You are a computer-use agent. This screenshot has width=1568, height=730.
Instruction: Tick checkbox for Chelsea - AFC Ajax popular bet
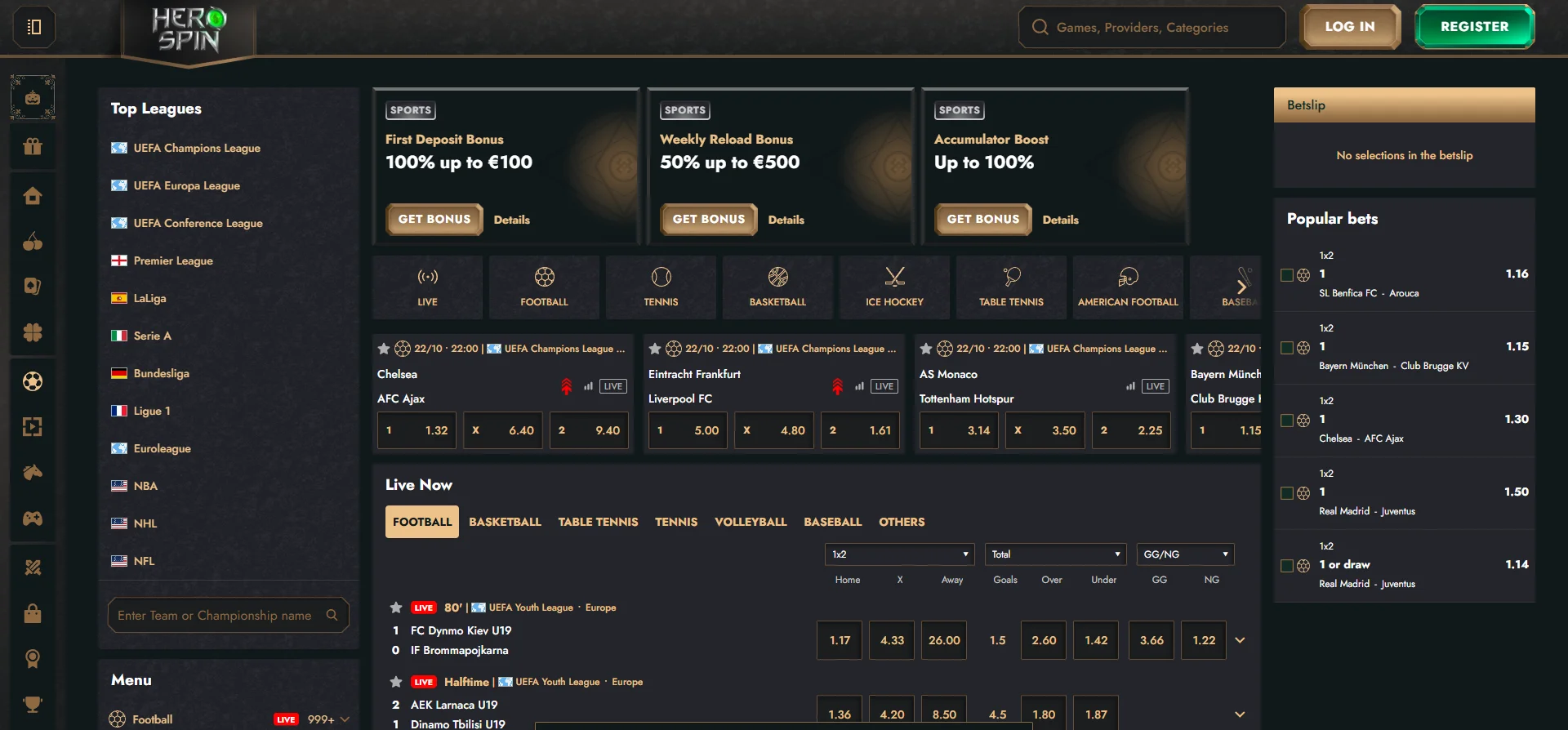click(1287, 421)
